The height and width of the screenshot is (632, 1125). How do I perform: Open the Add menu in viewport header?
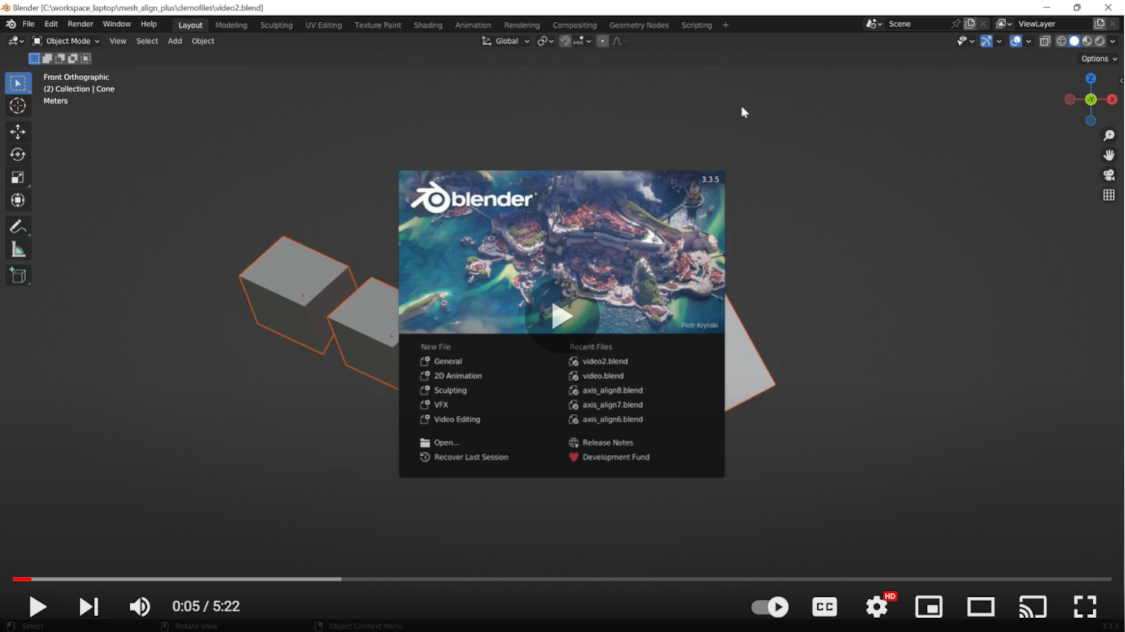pos(174,41)
